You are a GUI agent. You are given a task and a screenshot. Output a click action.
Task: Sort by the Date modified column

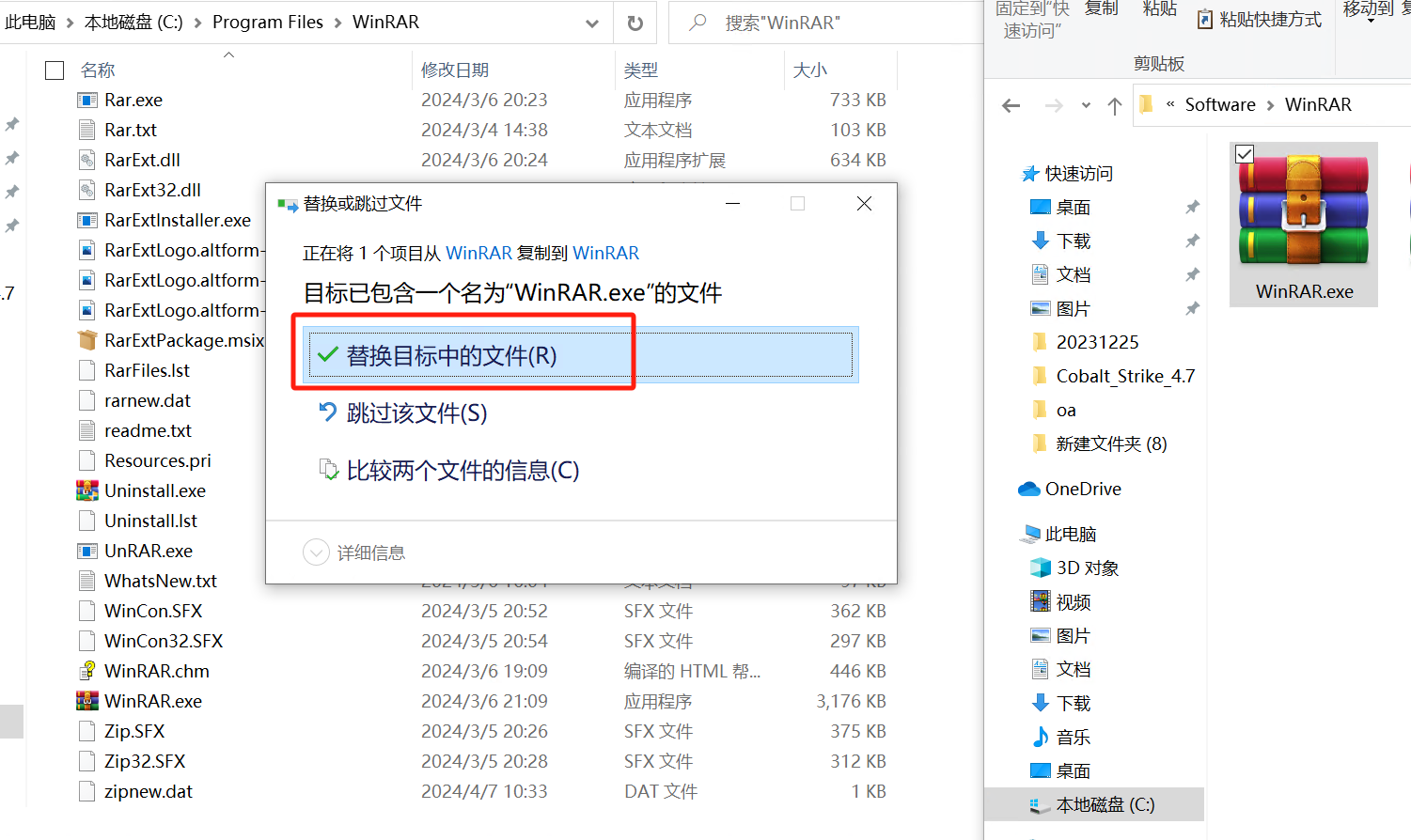455,70
